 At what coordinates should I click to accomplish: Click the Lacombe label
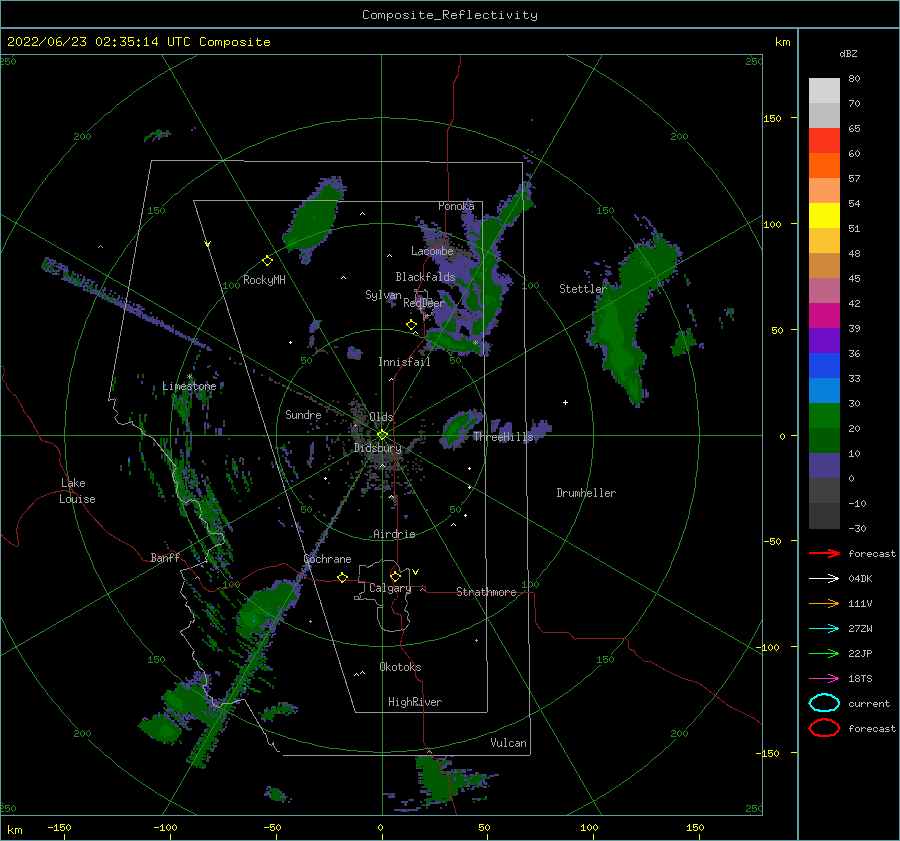click(x=432, y=251)
